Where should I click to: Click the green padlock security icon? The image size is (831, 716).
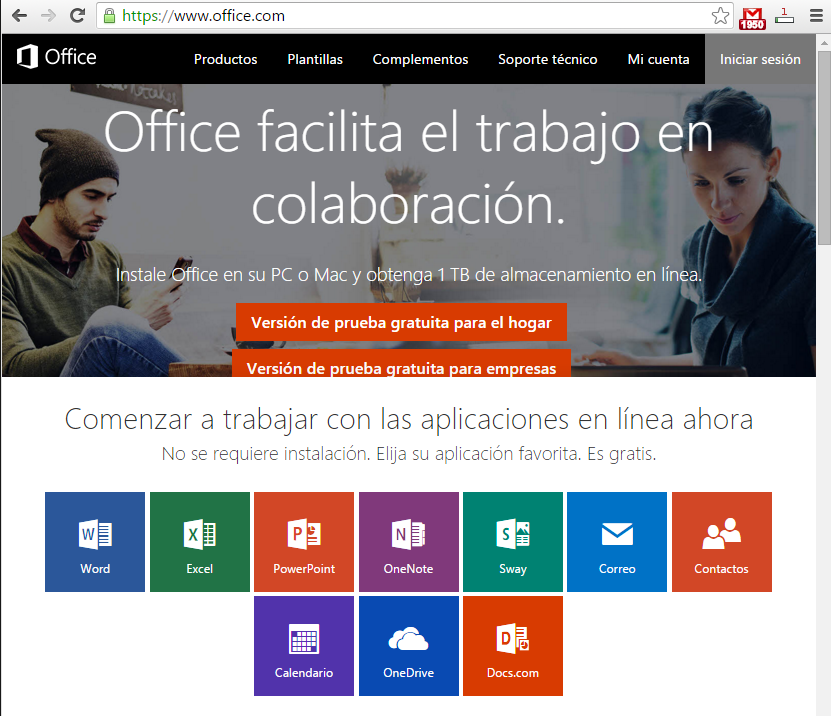(109, 16)
